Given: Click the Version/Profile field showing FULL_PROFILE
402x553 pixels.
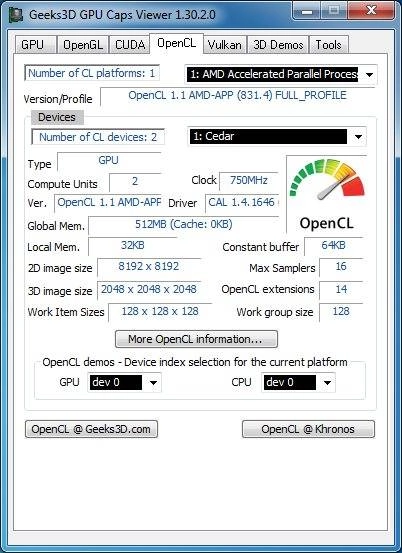Looking at the screenshot, I should coord(237,96).
